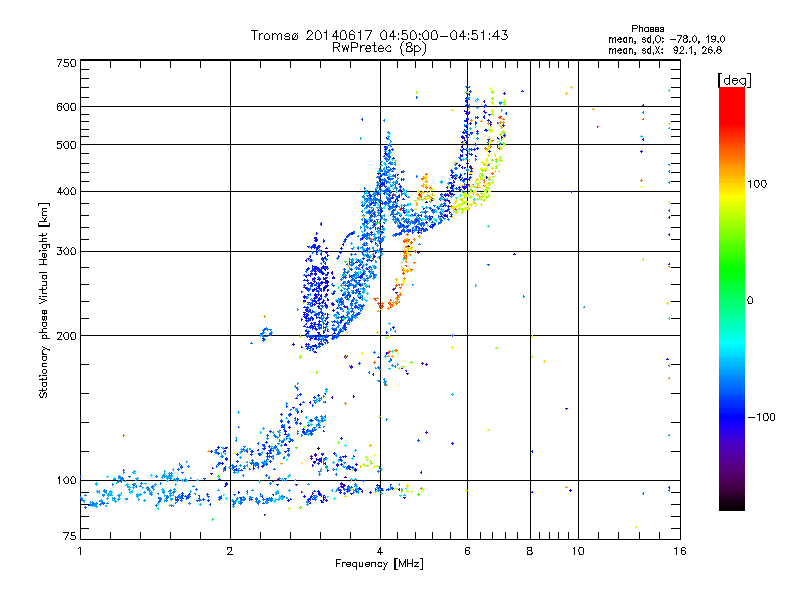Click the x-axis '6' tick label
Viewport: 800px width, 600px height.
[x=467, y=551]
